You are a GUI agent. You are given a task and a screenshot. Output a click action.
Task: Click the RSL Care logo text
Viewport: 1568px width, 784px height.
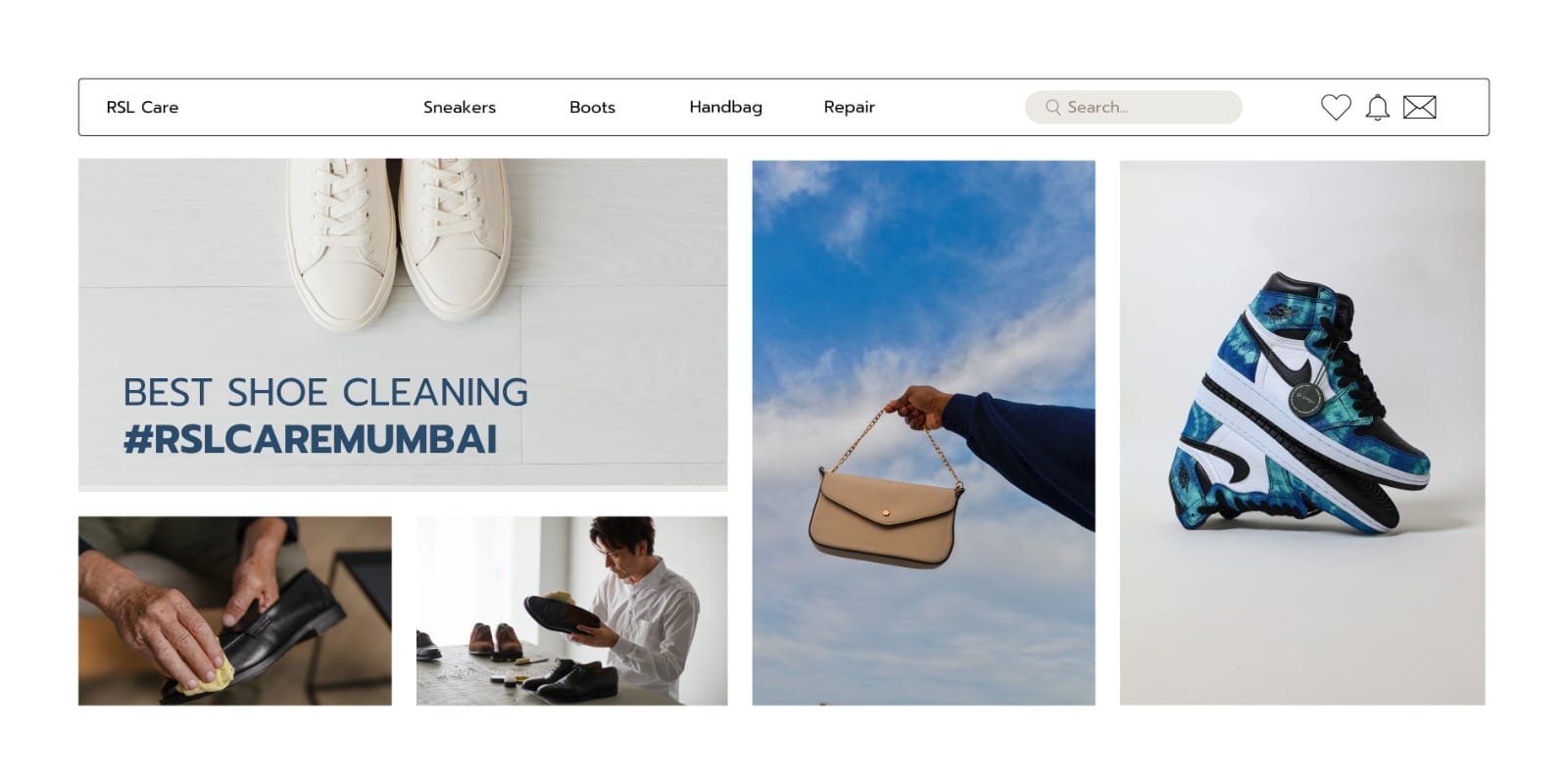click(x=142, y=107)
